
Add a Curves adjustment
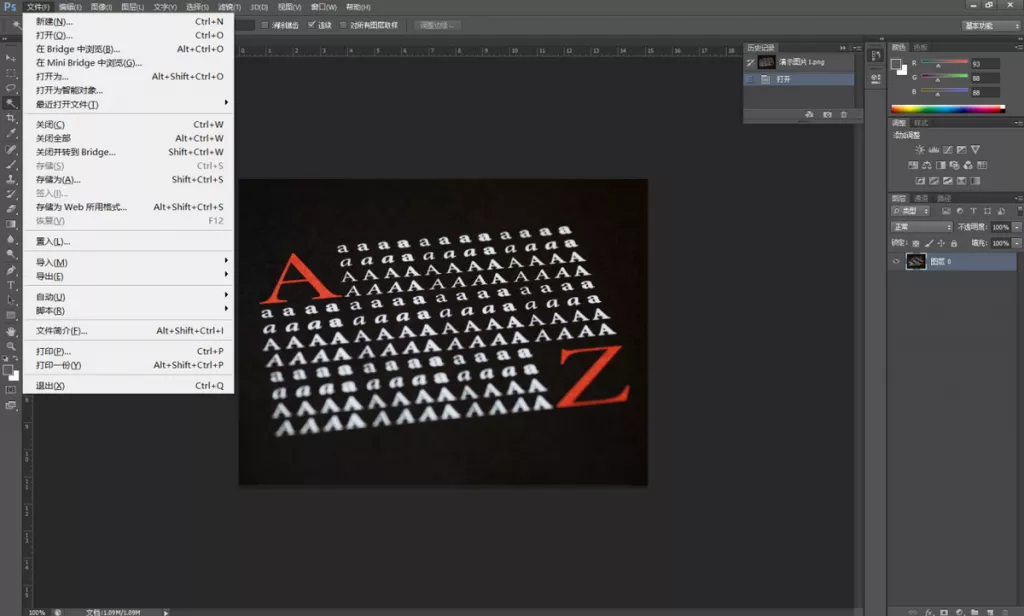[x=948, y=150]
